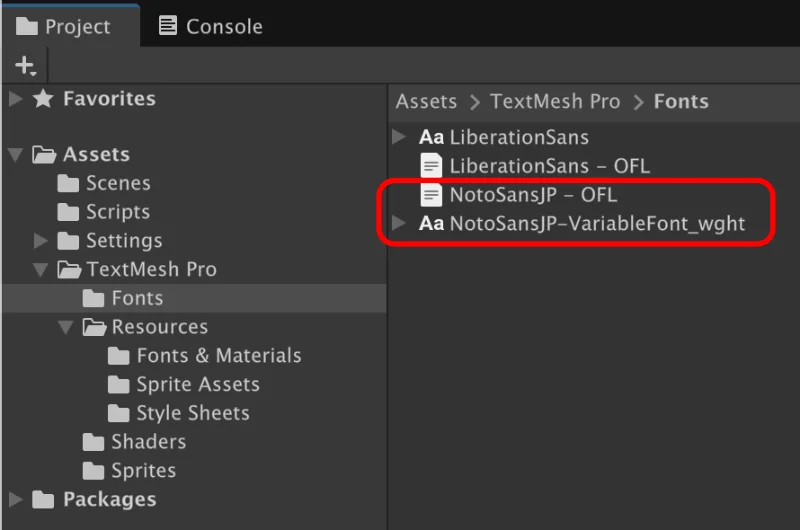Click the plus add asset button
This screenshot has height=530, width=800.
(x=25, y=66)
